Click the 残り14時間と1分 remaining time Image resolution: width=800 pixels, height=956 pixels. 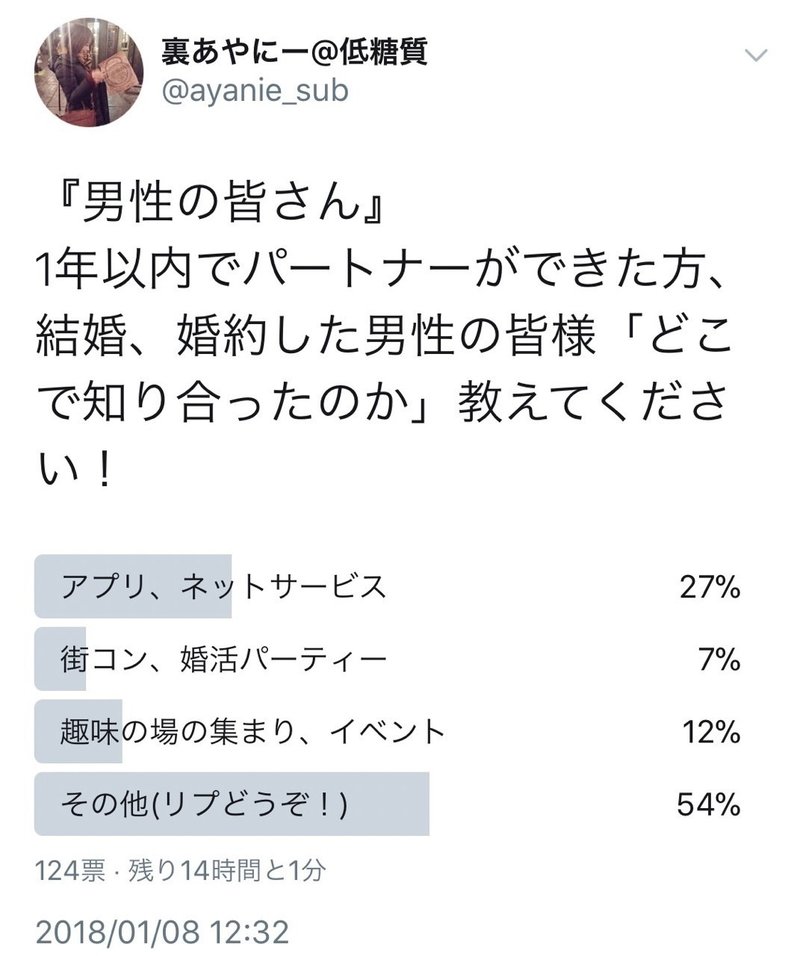pos(226,871)
